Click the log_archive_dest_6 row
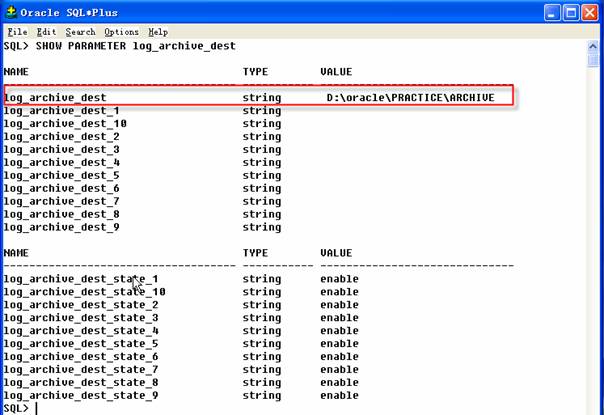Screen dimensions: 604x415 click(x=143, y=188)
